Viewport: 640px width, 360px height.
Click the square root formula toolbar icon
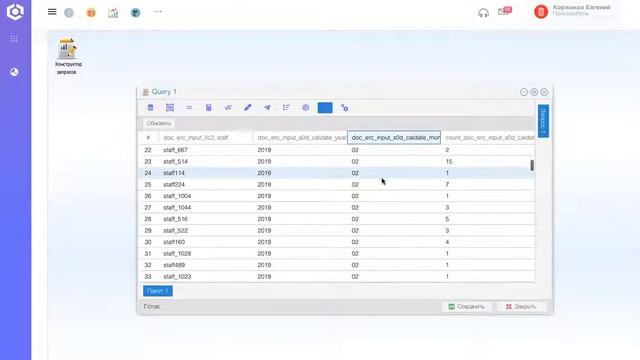(228, 108)
